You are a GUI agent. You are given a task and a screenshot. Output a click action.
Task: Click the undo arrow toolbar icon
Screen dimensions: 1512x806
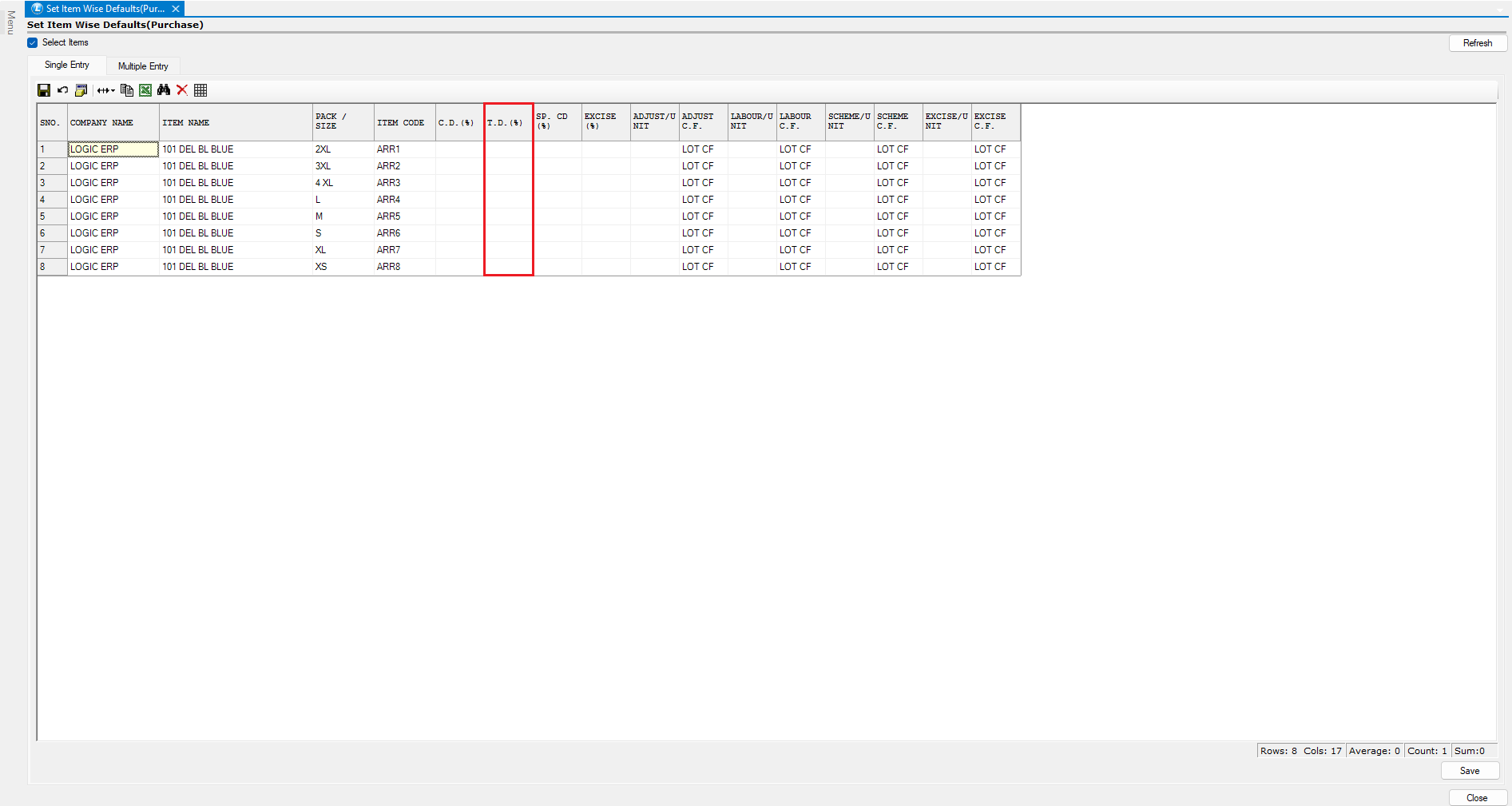coord(62,90)
